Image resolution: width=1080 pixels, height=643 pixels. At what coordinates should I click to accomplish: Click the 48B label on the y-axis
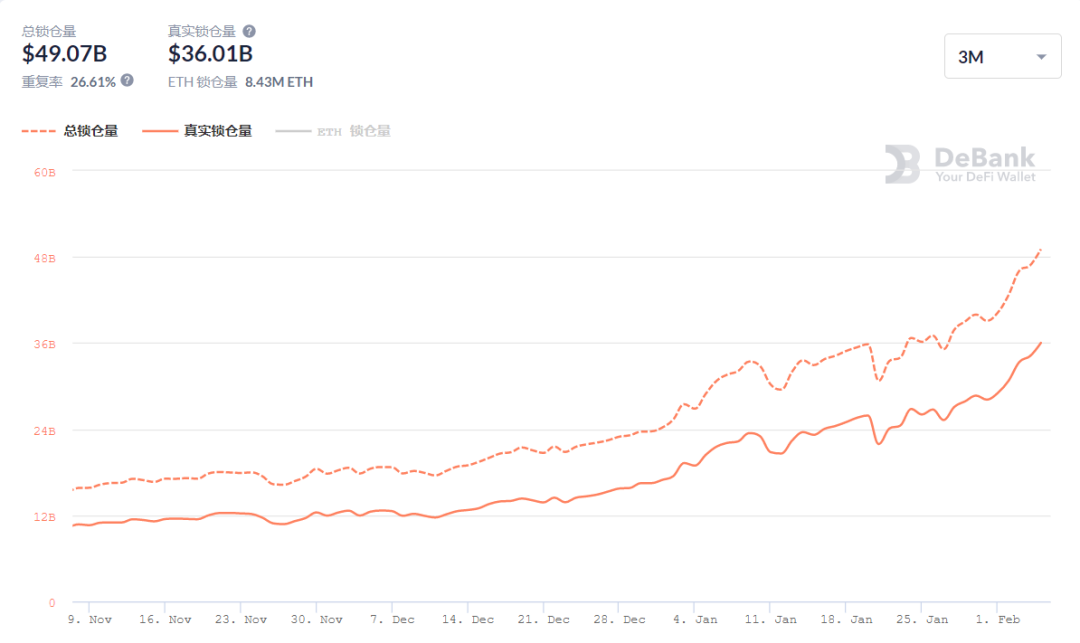point(44,258)
